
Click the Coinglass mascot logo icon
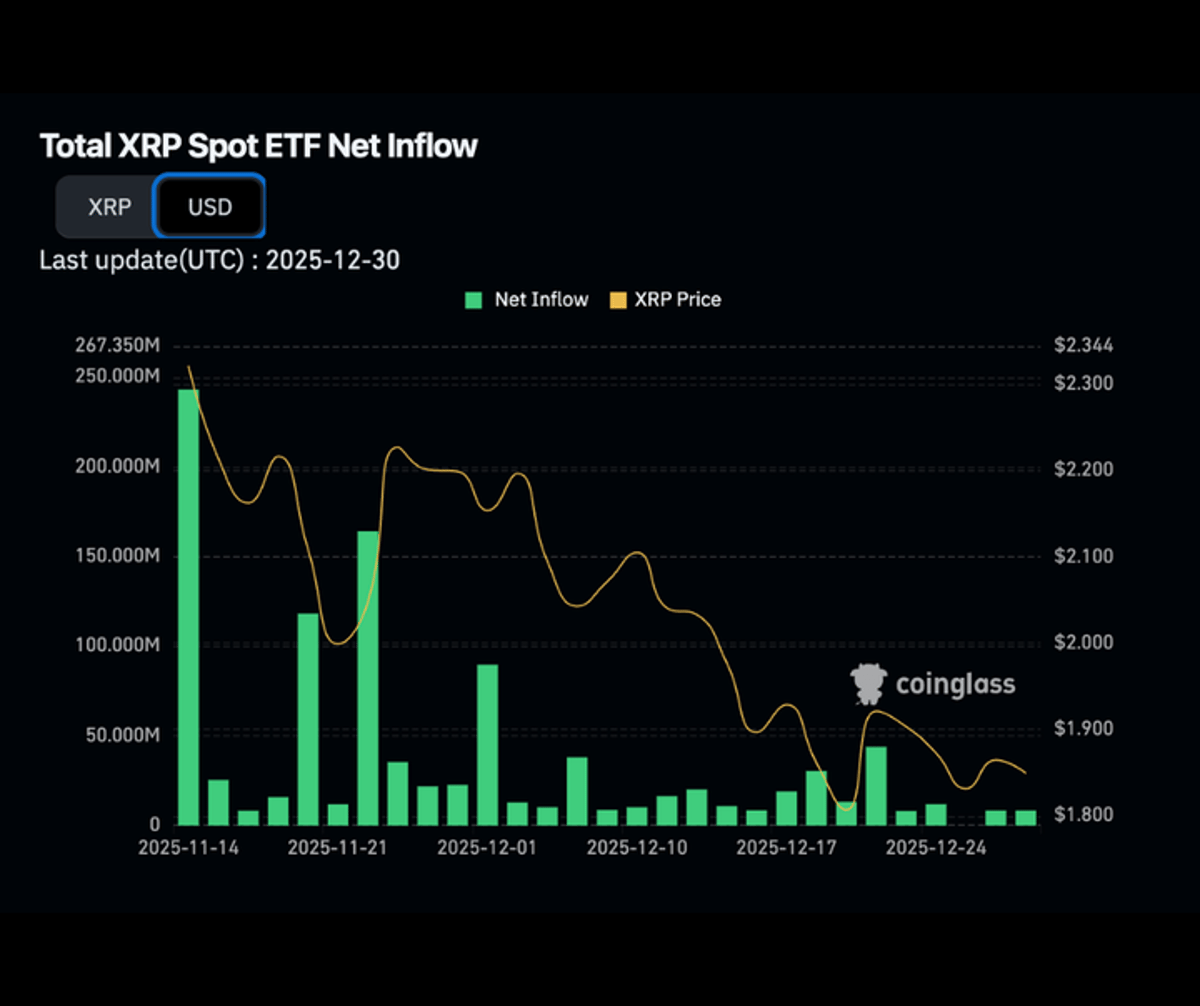pyautogui.click(x=866, y=684)
